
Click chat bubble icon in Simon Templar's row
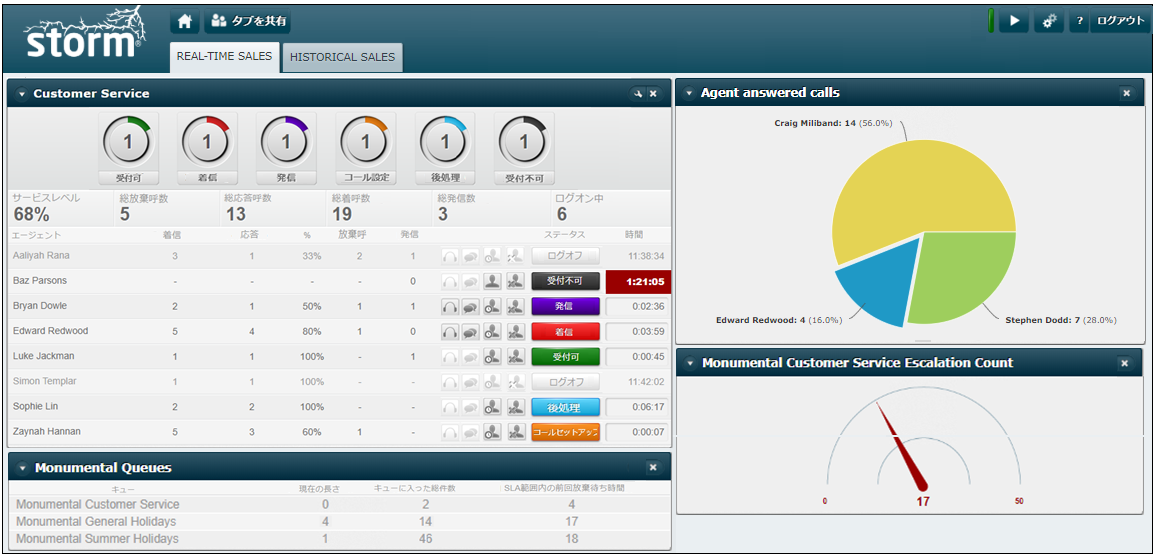click(x=471, y=382)
